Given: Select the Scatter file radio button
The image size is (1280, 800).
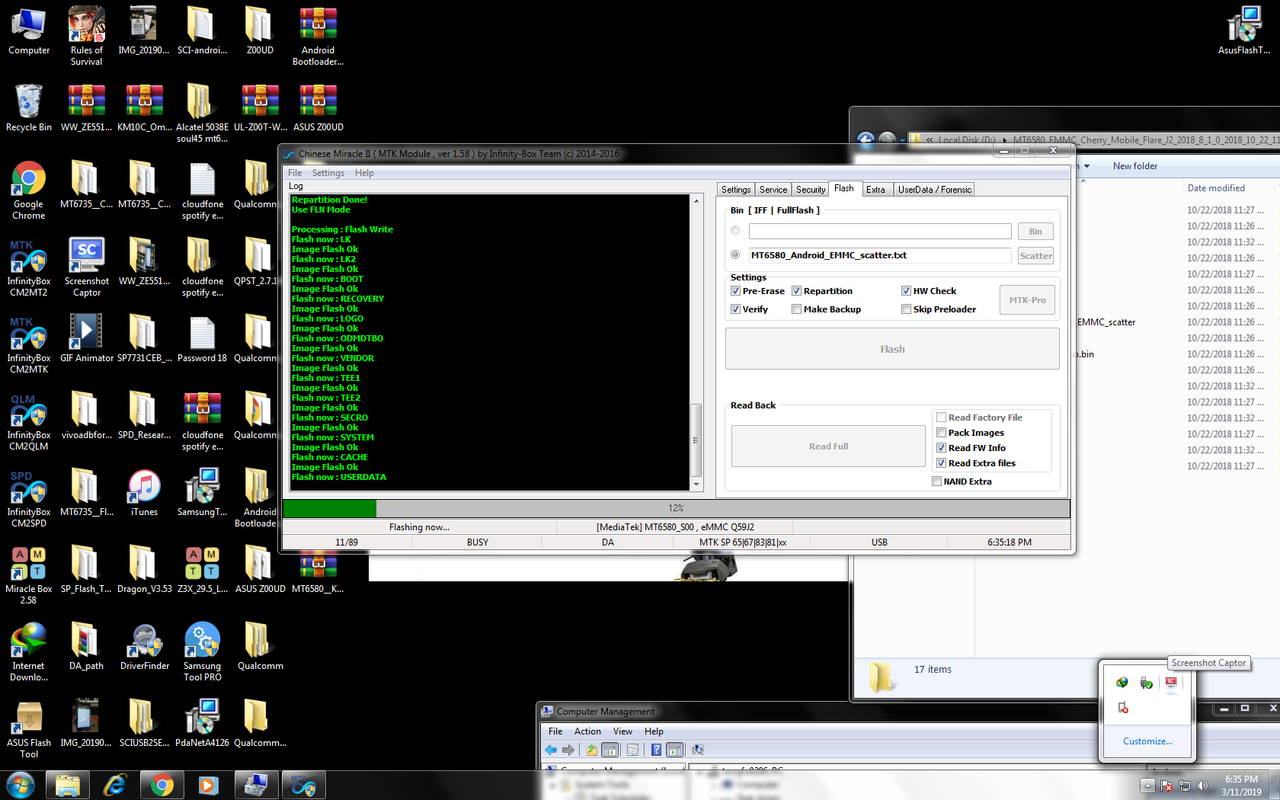Looking at the screenshot, I should (x=737, y=255).
